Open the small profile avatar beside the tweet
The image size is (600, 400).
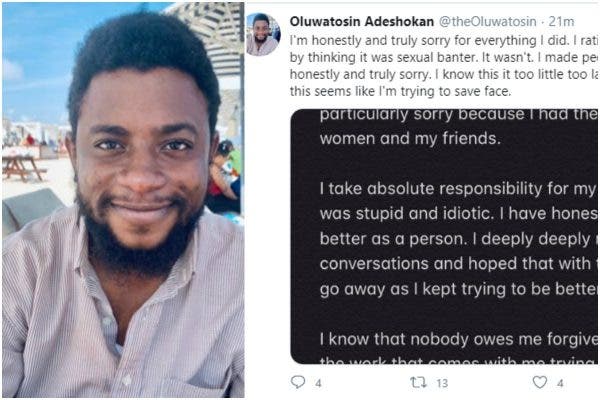[x=262, y=35]
